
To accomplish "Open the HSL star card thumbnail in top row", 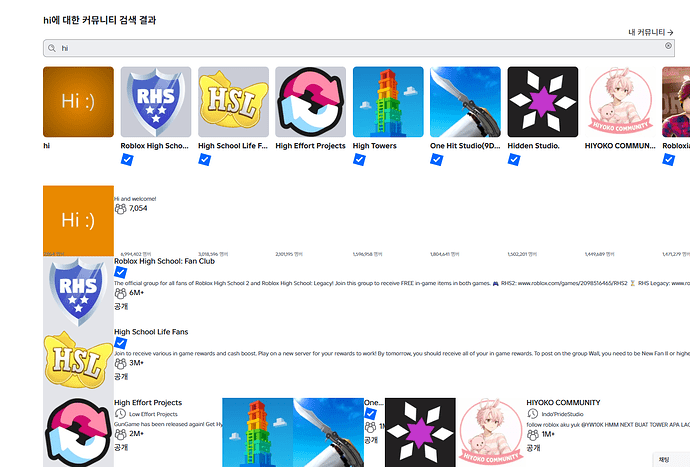I will 233,102.
